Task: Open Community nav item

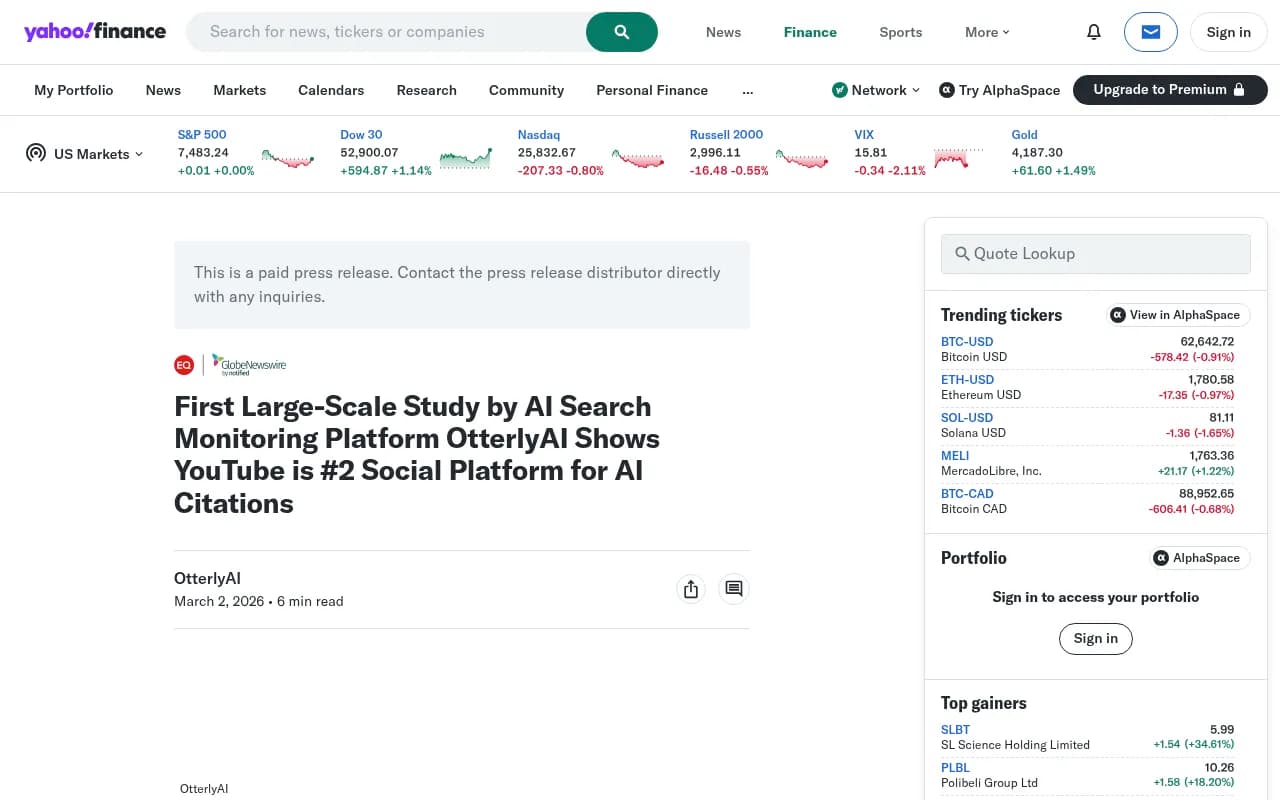Action: tap(526, 90)
